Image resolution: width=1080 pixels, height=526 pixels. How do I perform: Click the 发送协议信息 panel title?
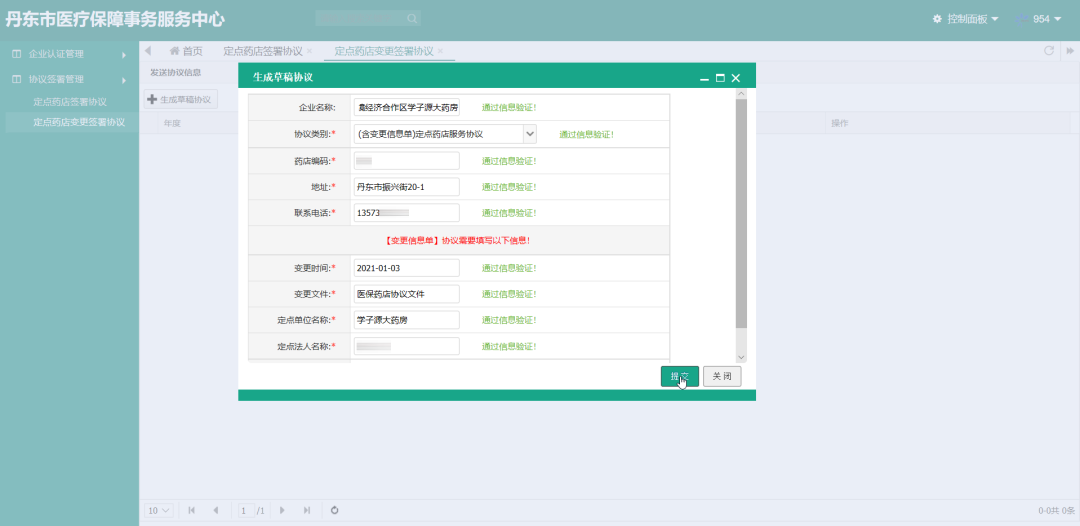click(176, 72)
